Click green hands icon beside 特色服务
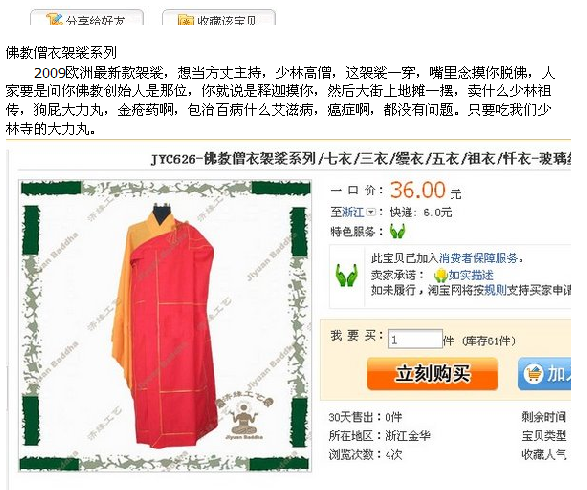587x490 pixels. [397, 231]
